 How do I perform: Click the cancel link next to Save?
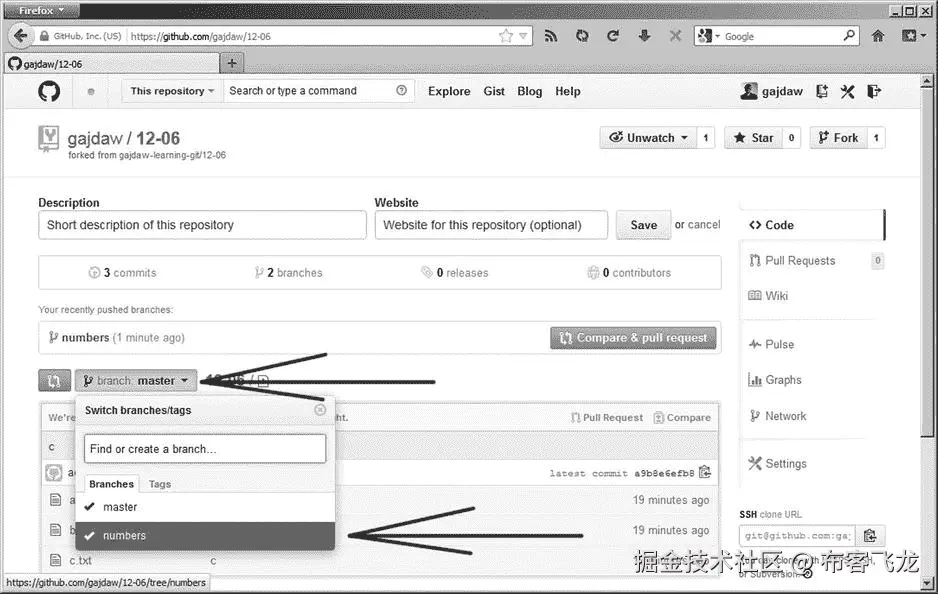[704, 224]
